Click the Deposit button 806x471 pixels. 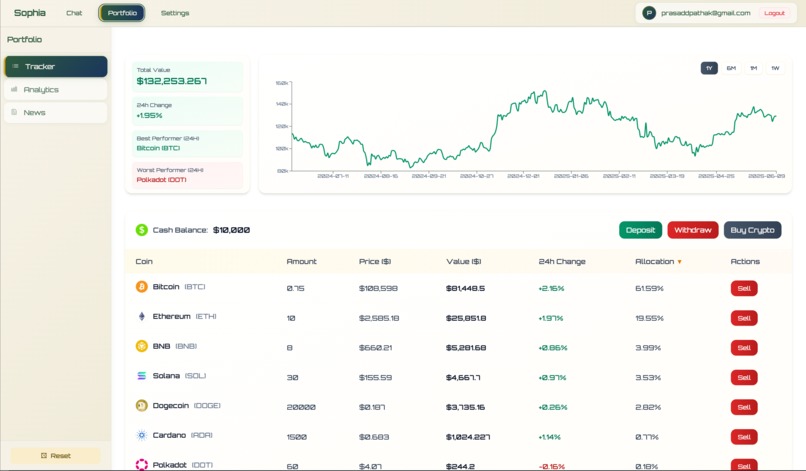640,230
